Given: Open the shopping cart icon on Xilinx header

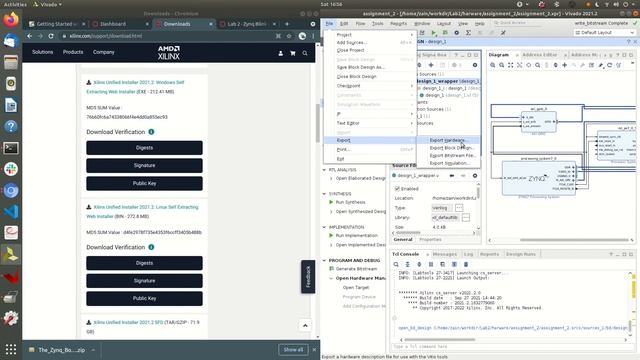Looking at the screenshot, I should [293, 53].
